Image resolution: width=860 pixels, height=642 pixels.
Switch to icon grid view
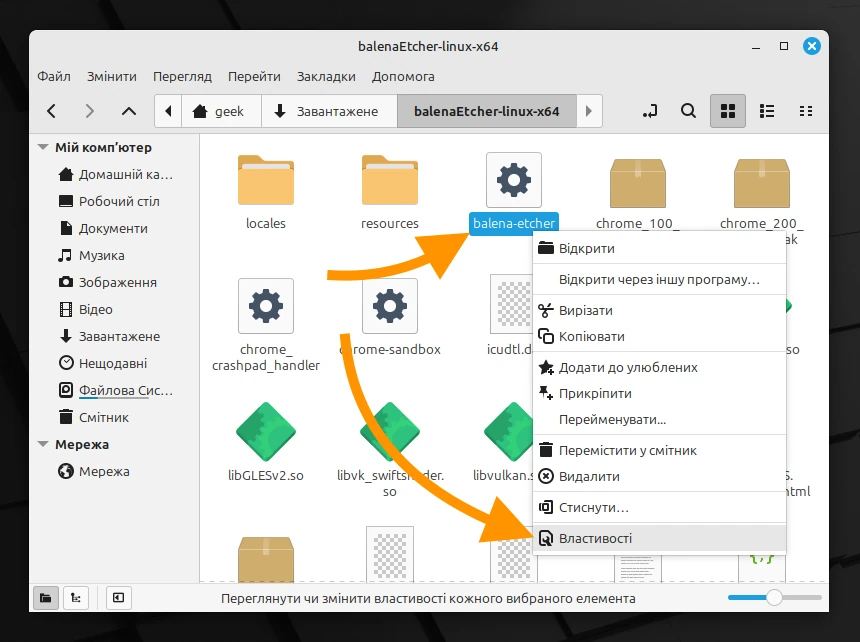[x=728, y=111]
